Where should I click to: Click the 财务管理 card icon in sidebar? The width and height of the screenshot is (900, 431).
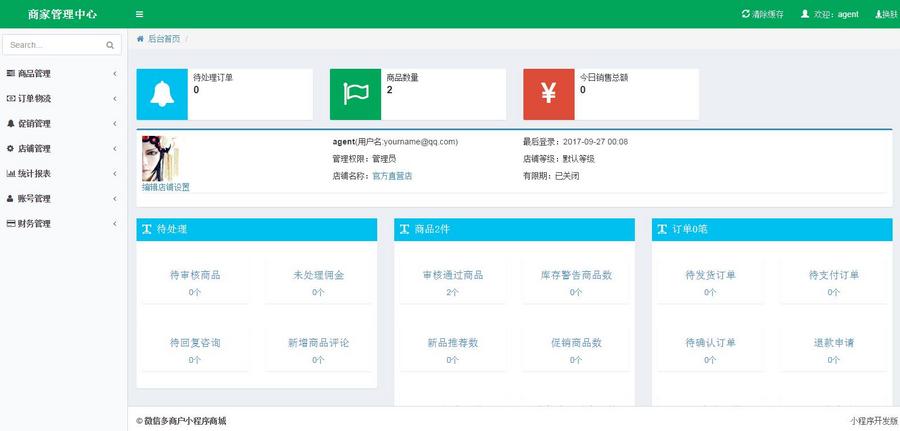pyautogui.click(x=10, y=223)
